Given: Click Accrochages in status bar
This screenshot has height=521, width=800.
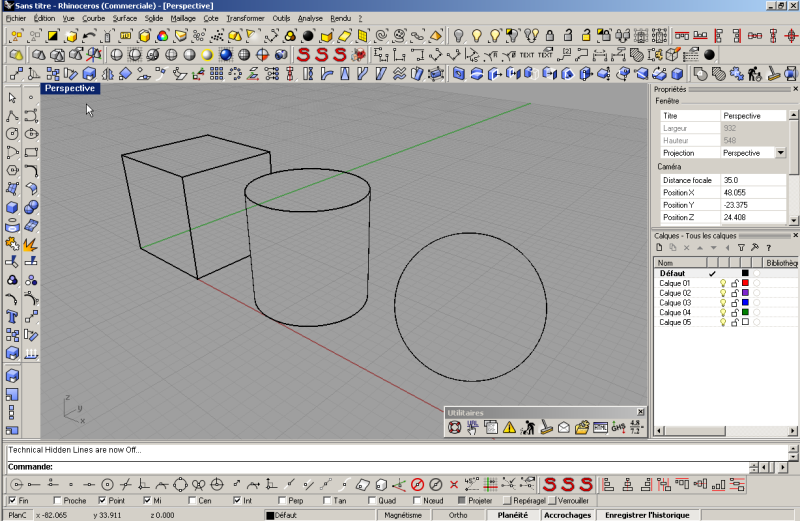Looking at the screenshot, I should click(567, 515).
